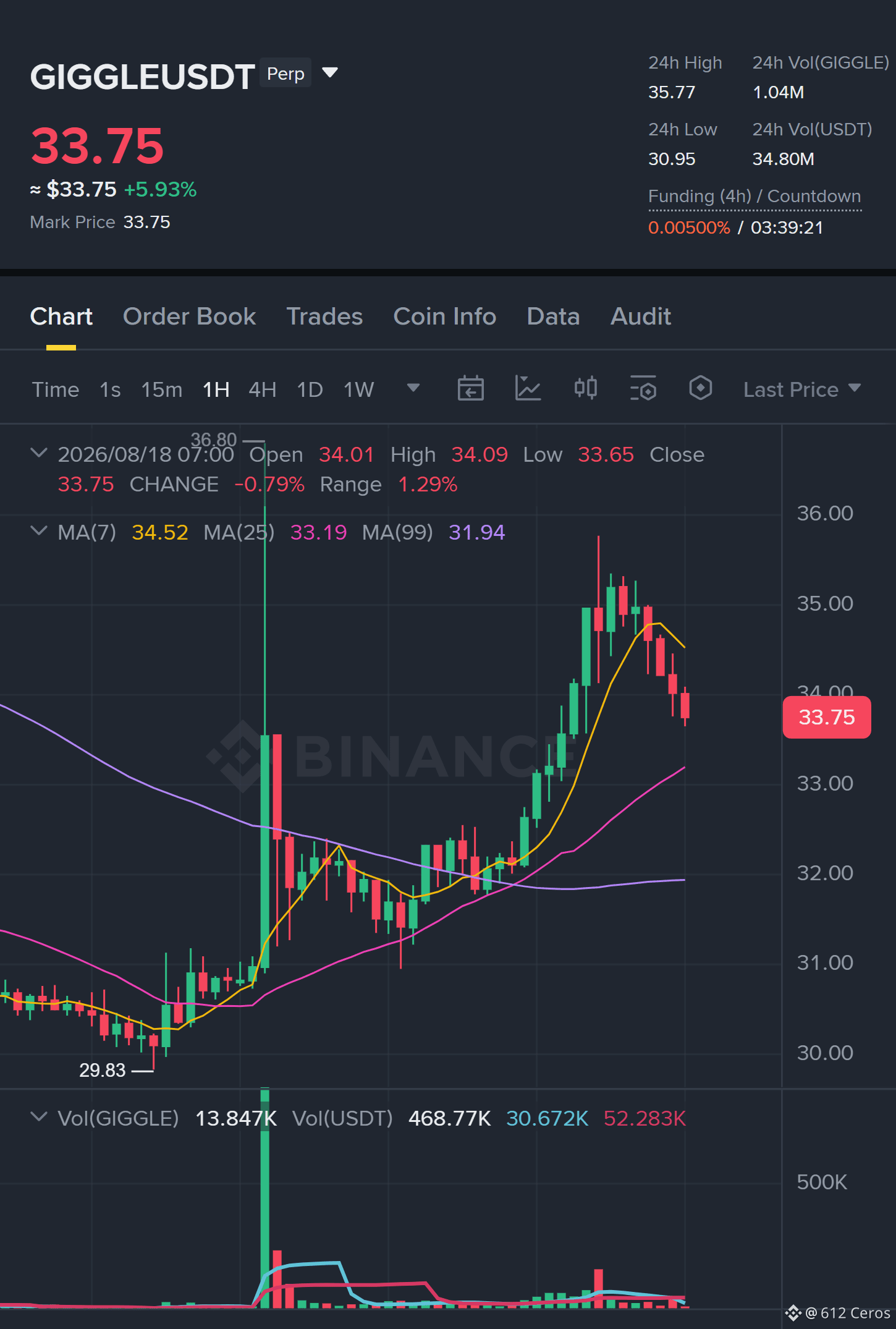Click the red 52.283K volume MA value

[x=645, y=1118]
